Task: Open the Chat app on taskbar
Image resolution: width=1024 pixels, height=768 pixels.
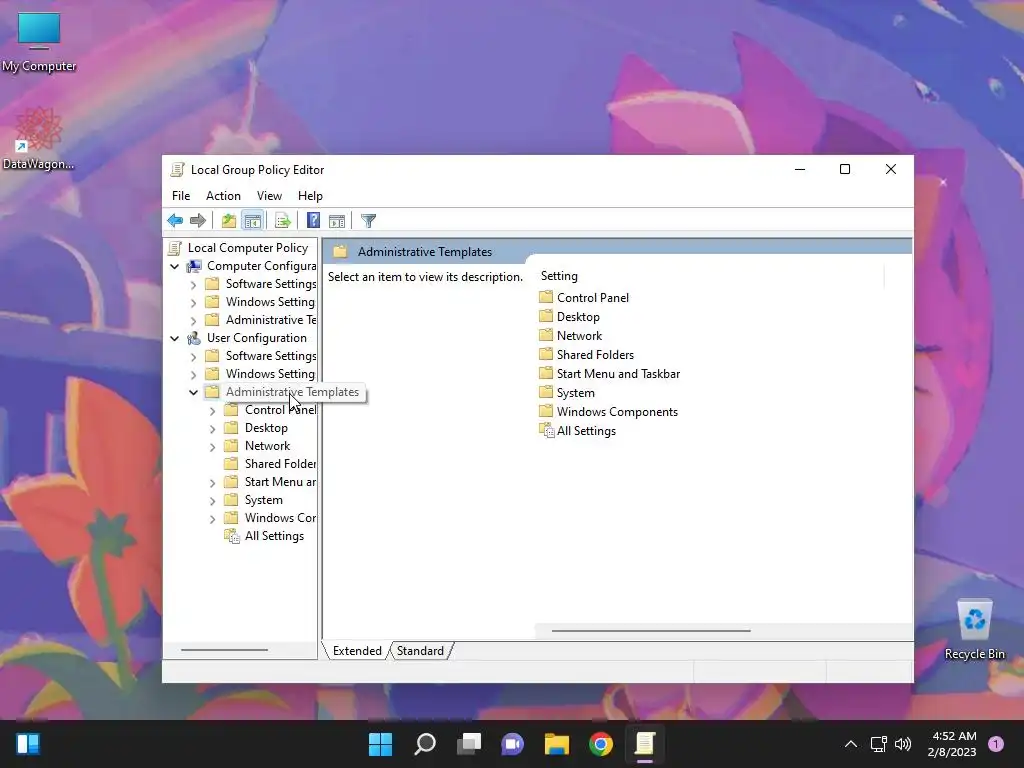Action: [x=513, y=744]
